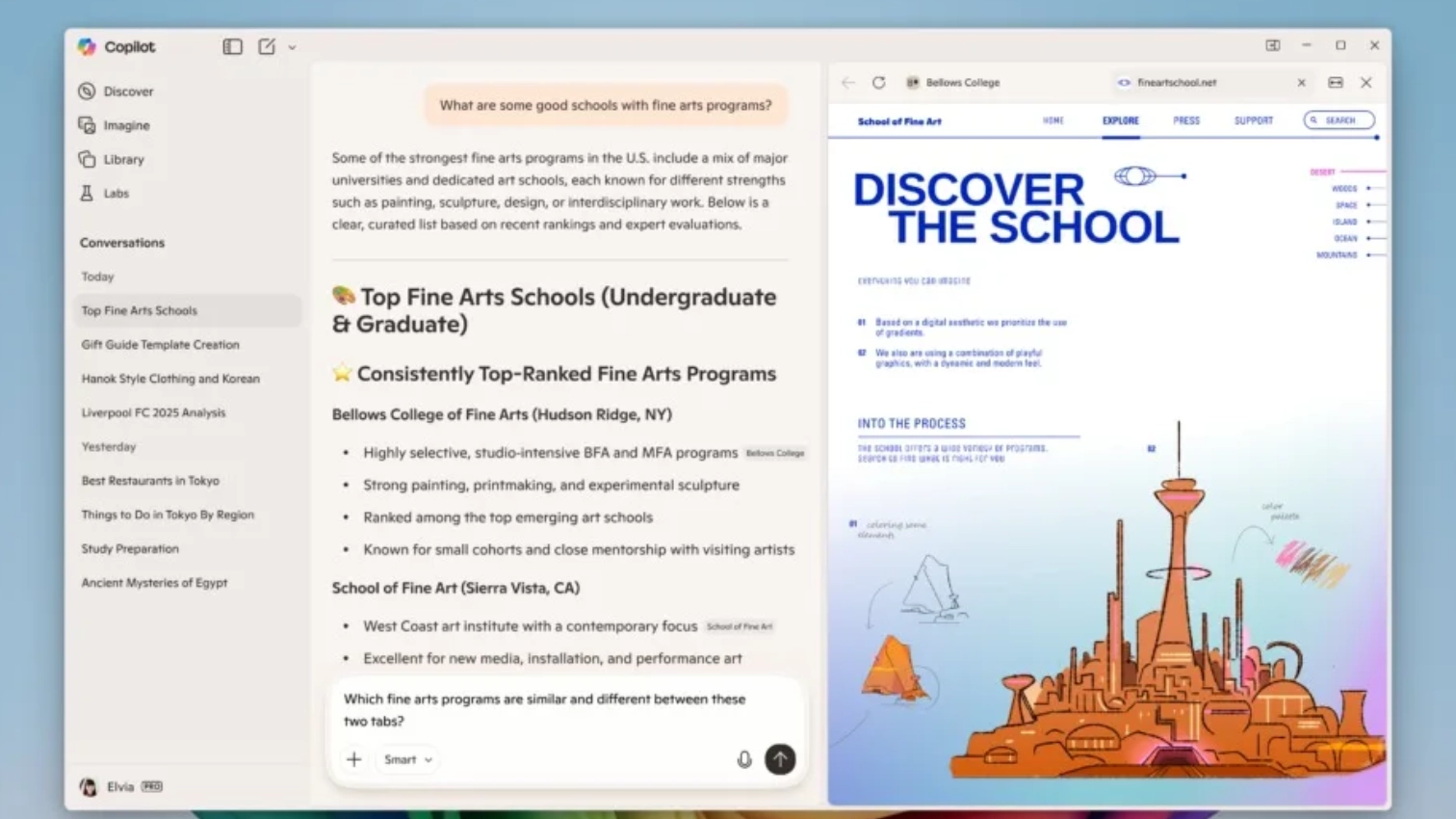
Task: Select DESERT in the website side list
Action: point(1322,172)
